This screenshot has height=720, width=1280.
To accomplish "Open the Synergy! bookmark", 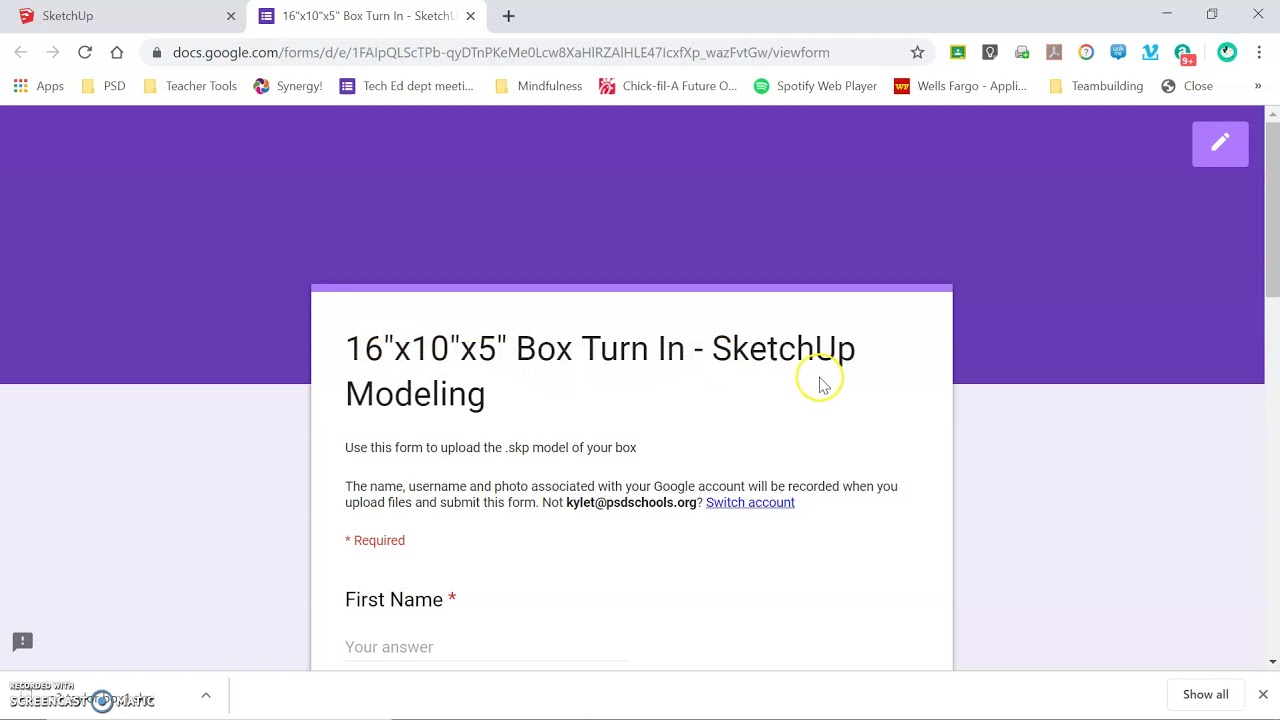I will coord(288,86).
